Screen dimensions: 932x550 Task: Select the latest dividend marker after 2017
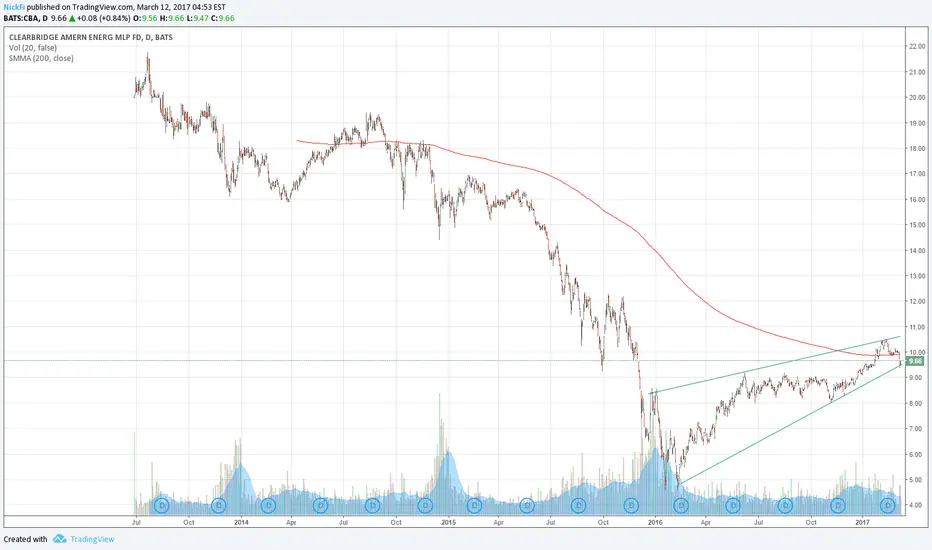[x=888, y=505]
